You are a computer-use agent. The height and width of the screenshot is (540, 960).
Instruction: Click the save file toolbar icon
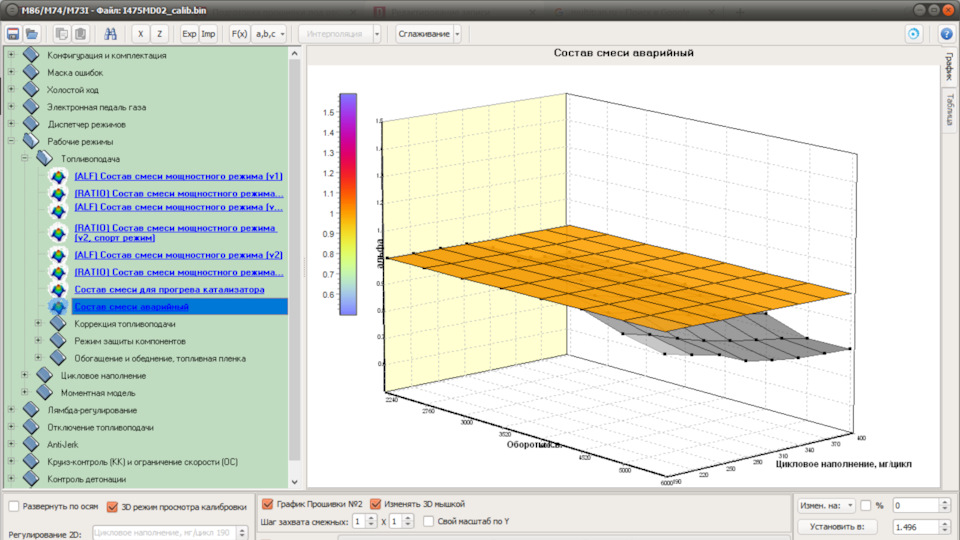point(13,34)
